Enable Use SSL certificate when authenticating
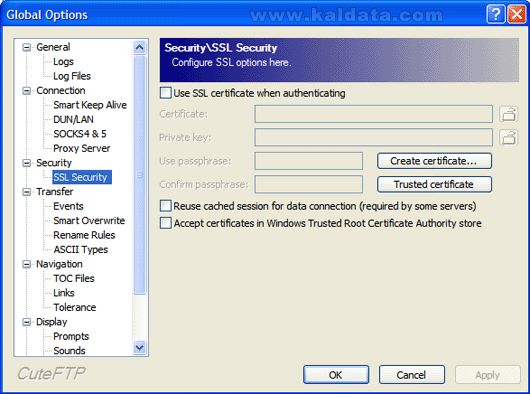530x394 pixels. [x=166, y=93]
